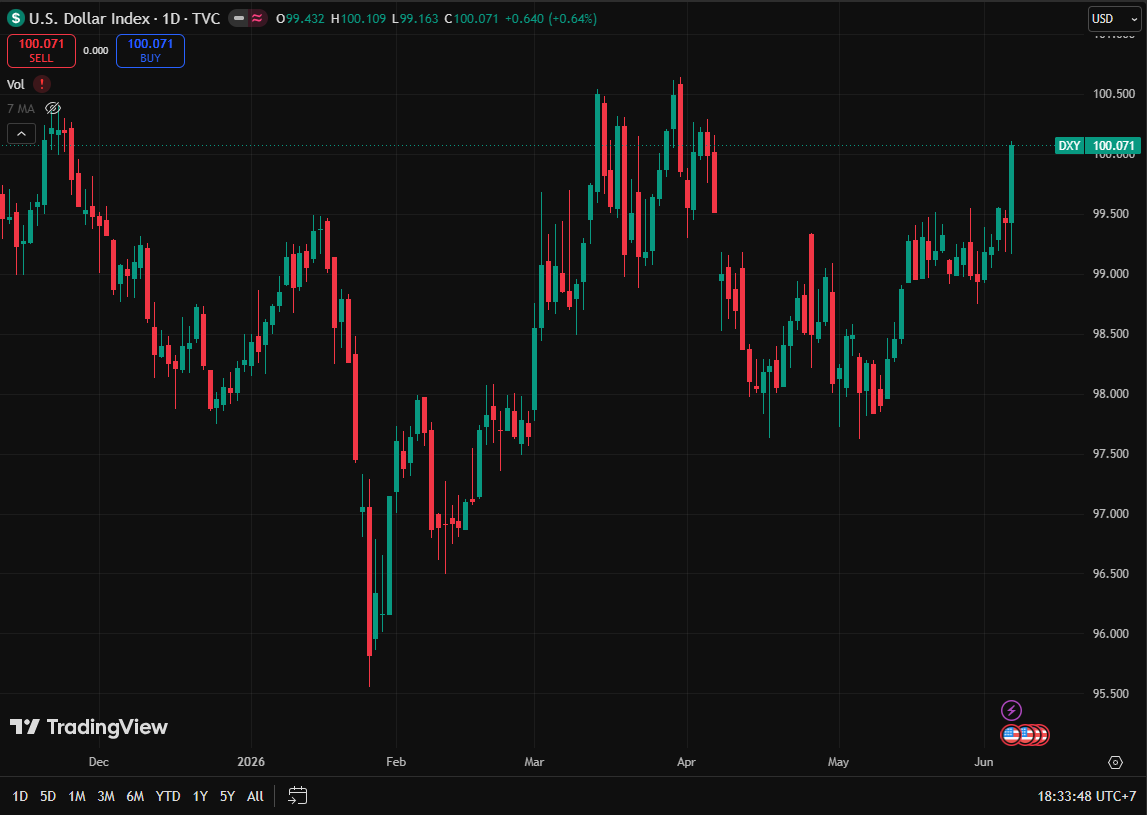Open the USD currency dropdown
Image resolution: width=1147 pixels, height=815 pixels.
(x=1113, y=19)
